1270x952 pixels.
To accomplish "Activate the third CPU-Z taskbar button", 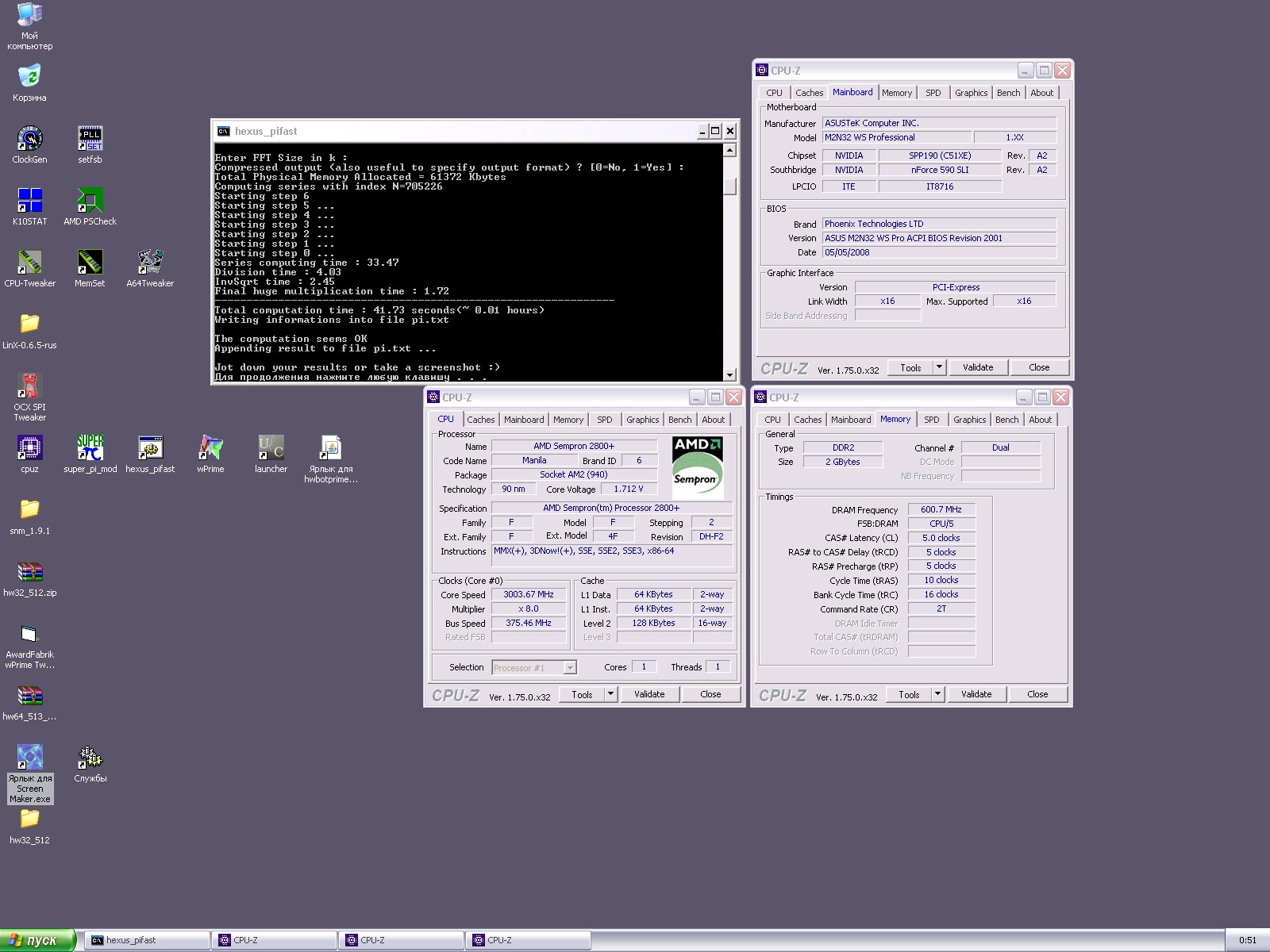I will 528,940.
